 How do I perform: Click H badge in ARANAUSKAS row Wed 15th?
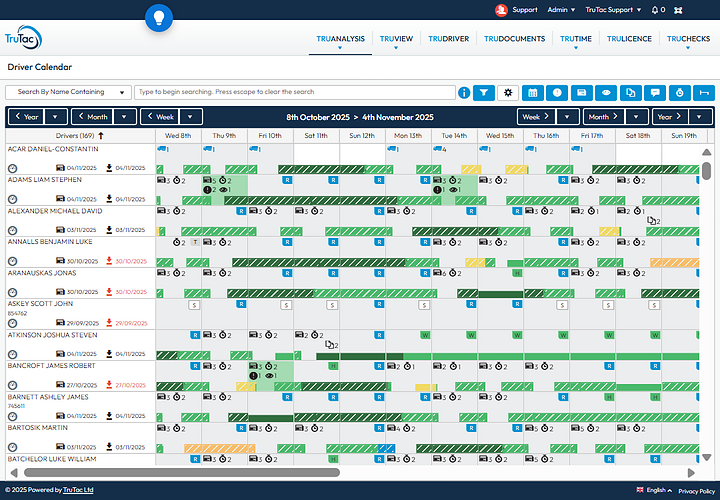click(518, 273)
